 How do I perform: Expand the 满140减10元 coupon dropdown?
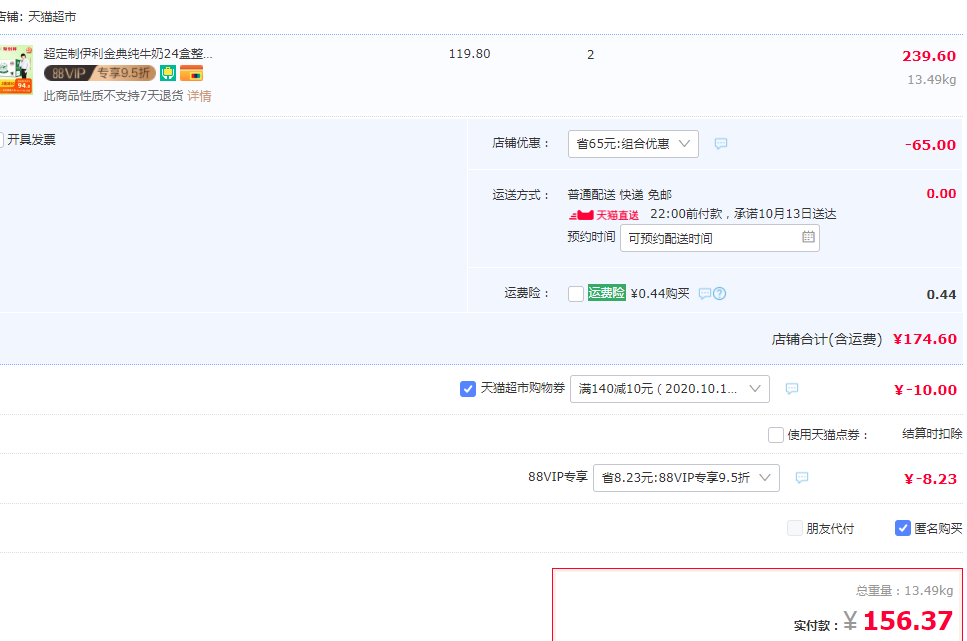669,389
